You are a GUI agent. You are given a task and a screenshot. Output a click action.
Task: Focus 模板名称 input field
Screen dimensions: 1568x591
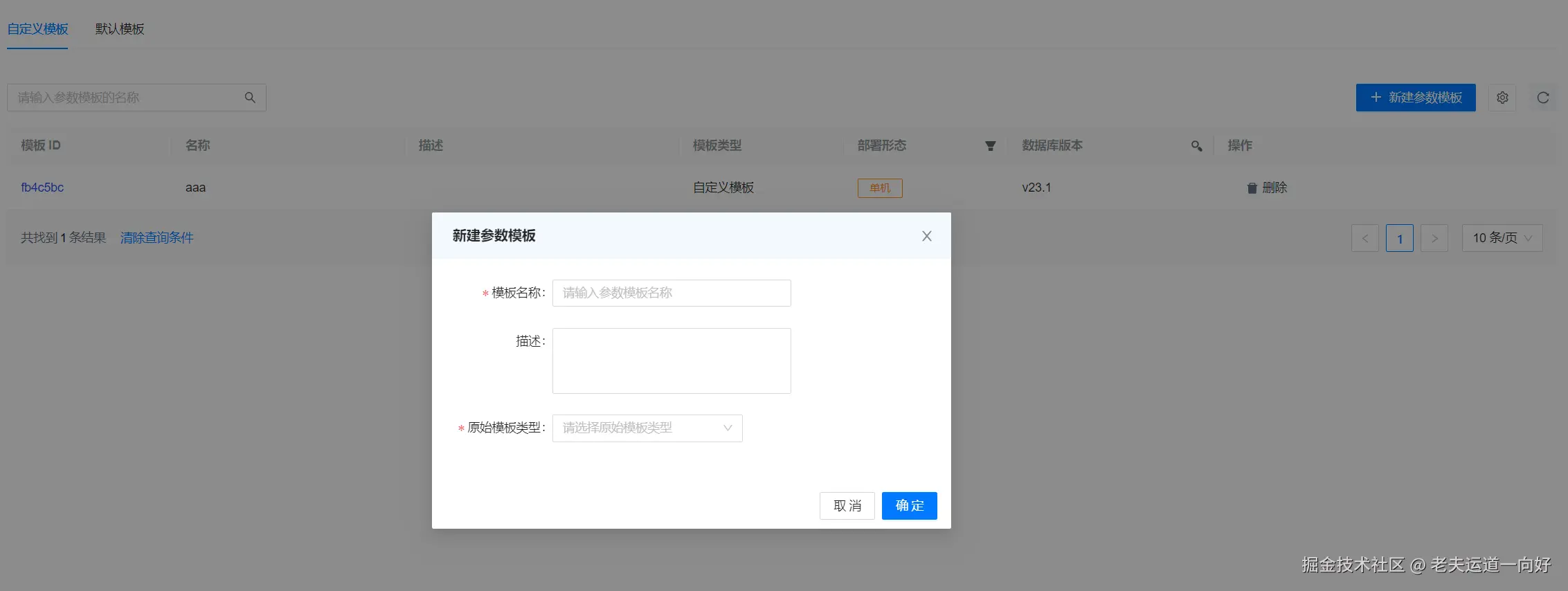(x=672, y=293)
